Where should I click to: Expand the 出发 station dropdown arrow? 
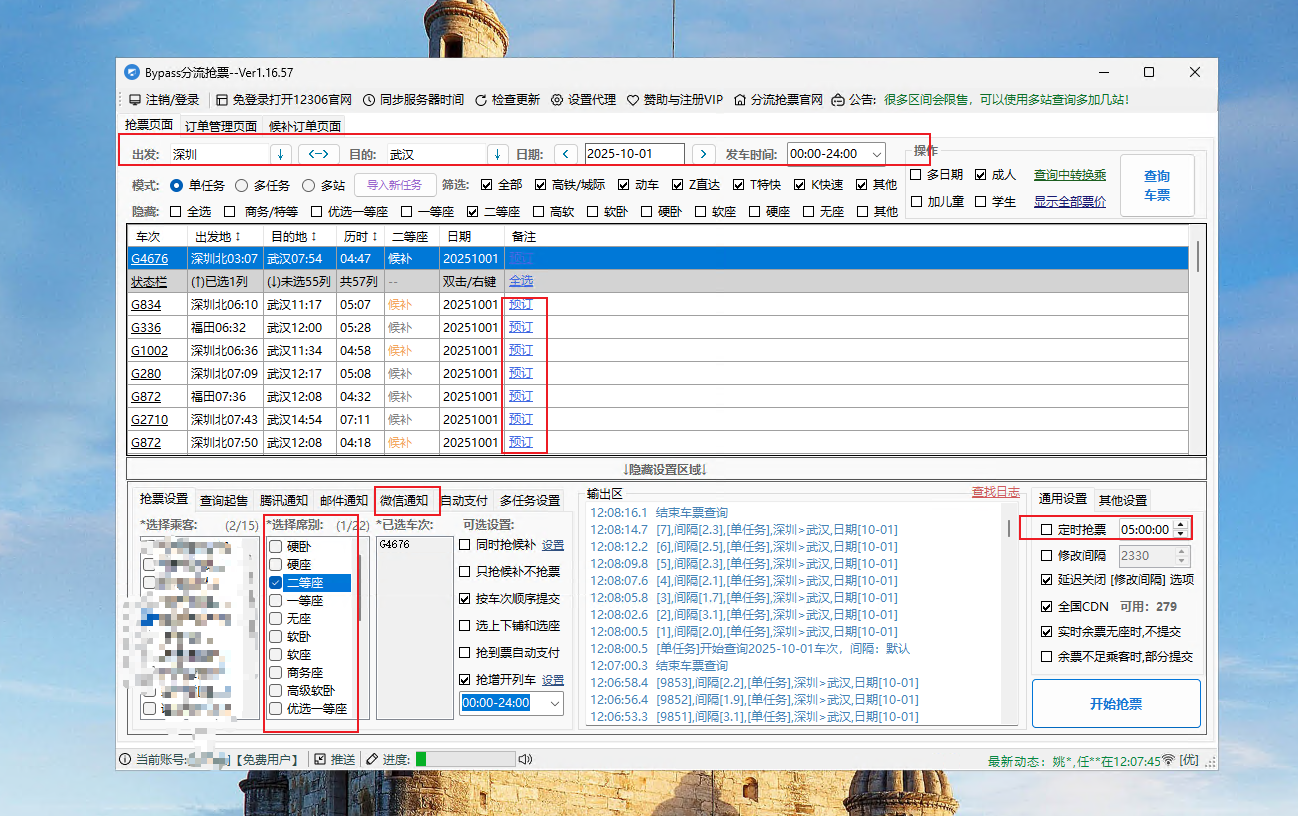pyautogui.click(x=281, y=154)
